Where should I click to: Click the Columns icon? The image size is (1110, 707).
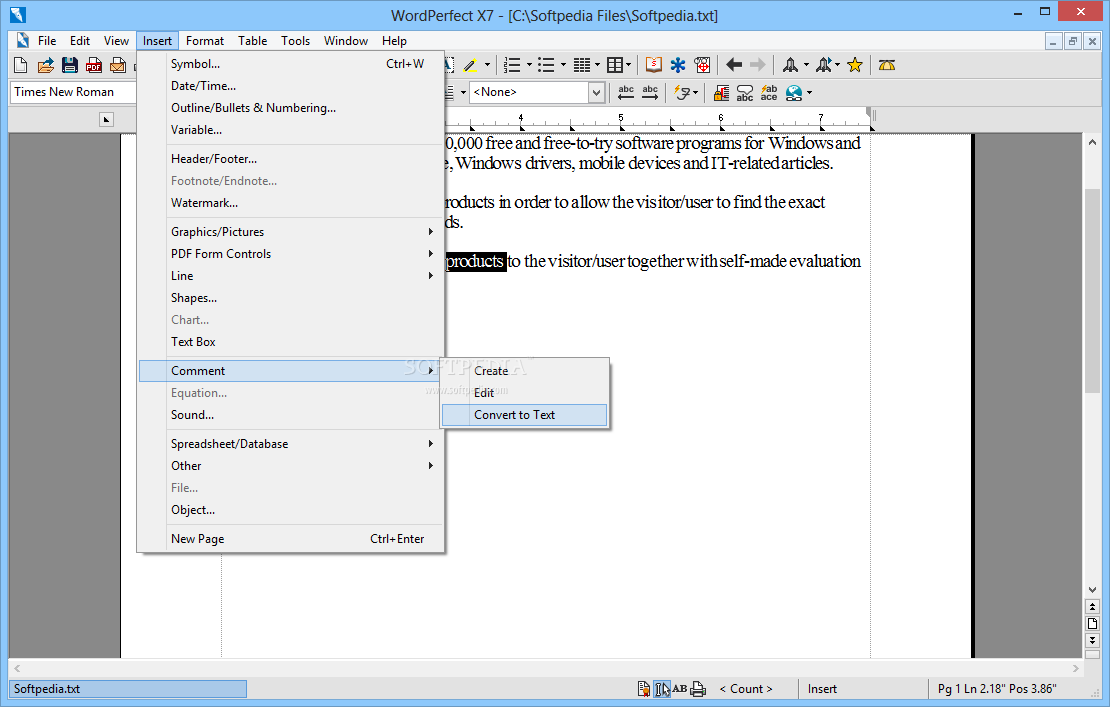point(581,65)
